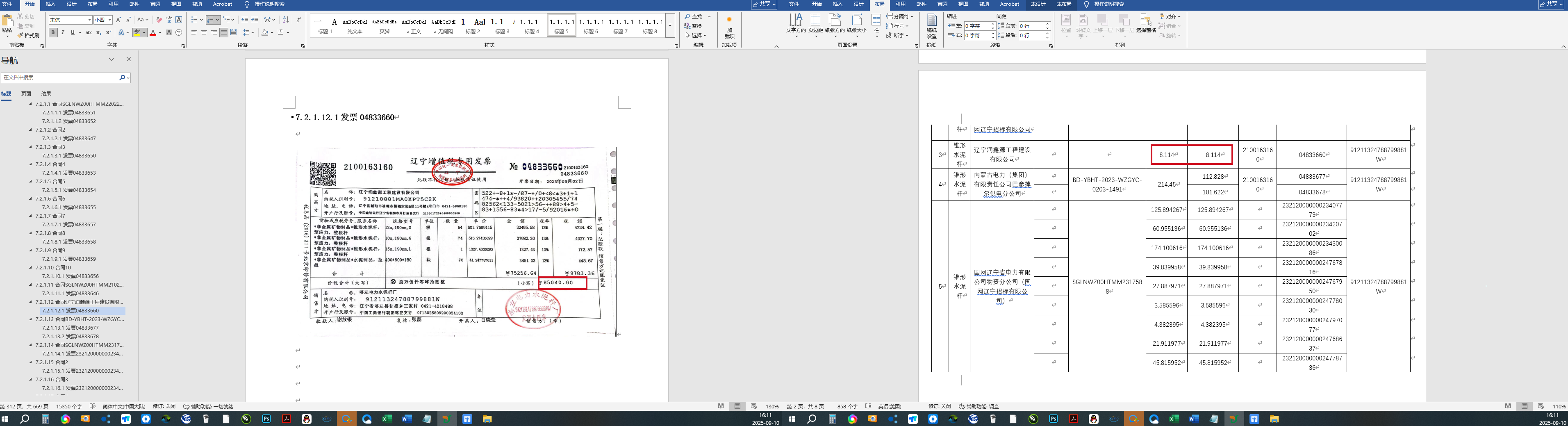This screenshot has height=426, width=1568.
Task: Open Photoshop from the left taskbar
Action: (266, 419)
